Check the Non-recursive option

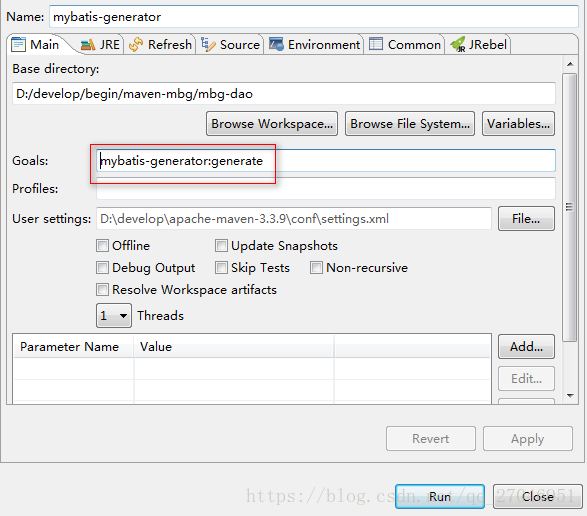(x=316, y=268)
